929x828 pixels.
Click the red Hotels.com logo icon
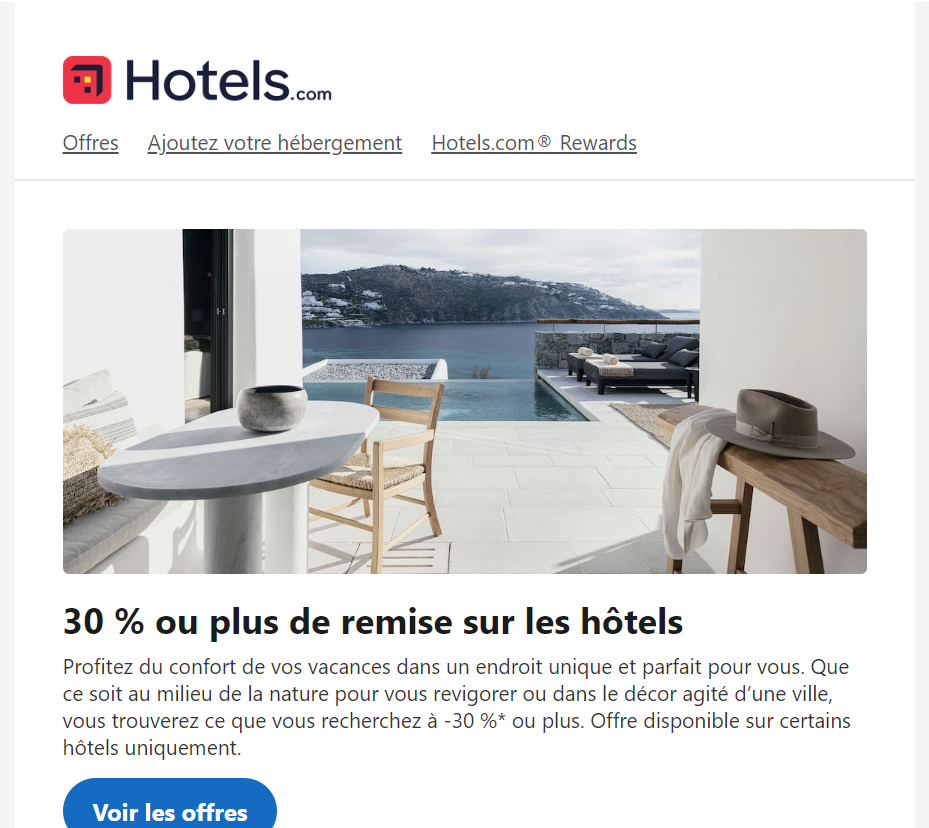tap(87, 80)
